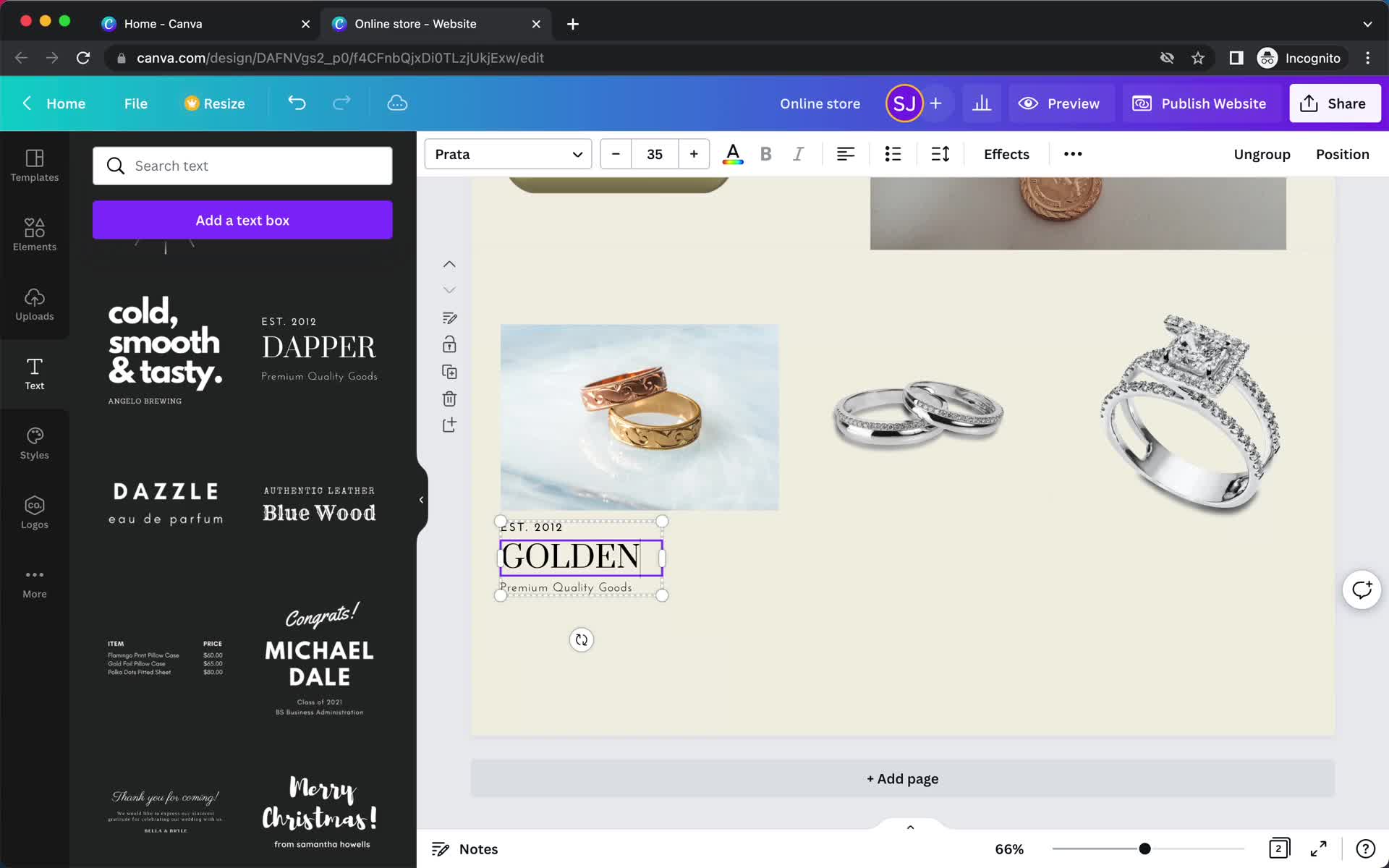The image size is (1389, 868).
Task: Select the DAPPER text template
Action: pyautogui.click(x=319, y=349)
